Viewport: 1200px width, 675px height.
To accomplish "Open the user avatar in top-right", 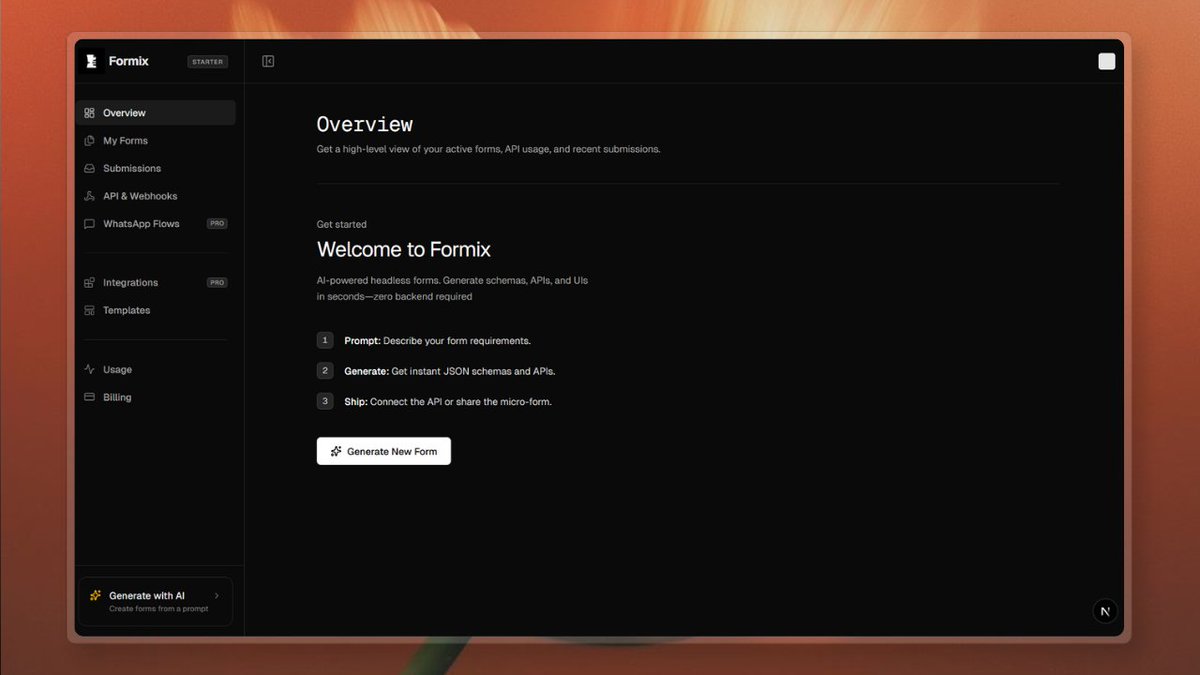I will [1107, 61].
